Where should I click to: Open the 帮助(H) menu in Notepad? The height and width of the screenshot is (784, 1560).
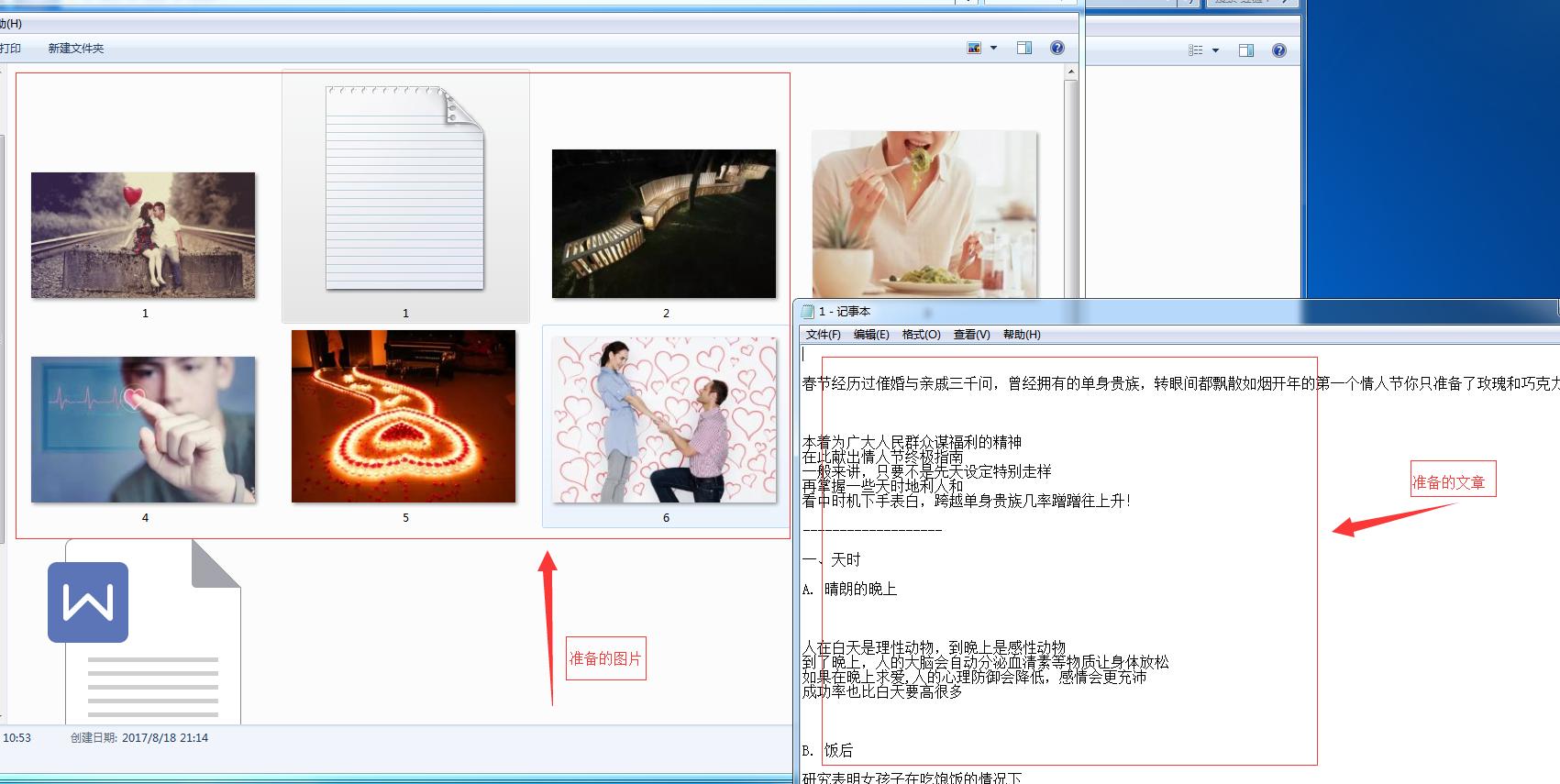1022,335
